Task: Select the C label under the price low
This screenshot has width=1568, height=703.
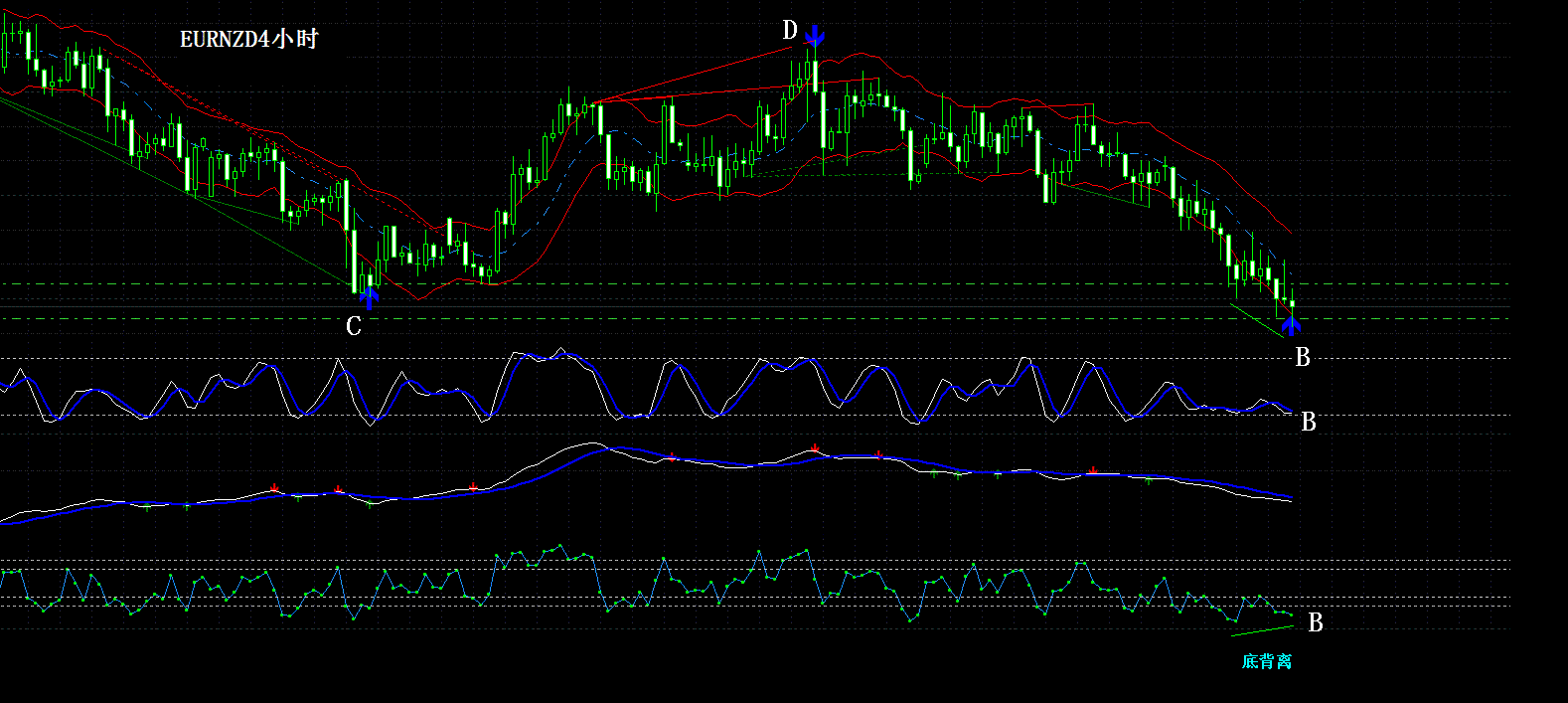Action: tap(354, 326)
